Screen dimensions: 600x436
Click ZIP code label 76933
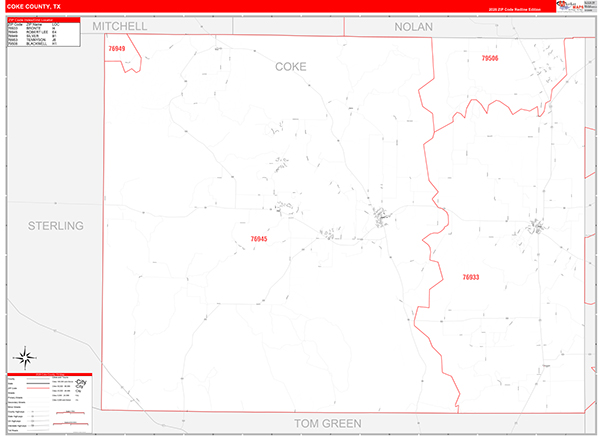click(471, 277)
